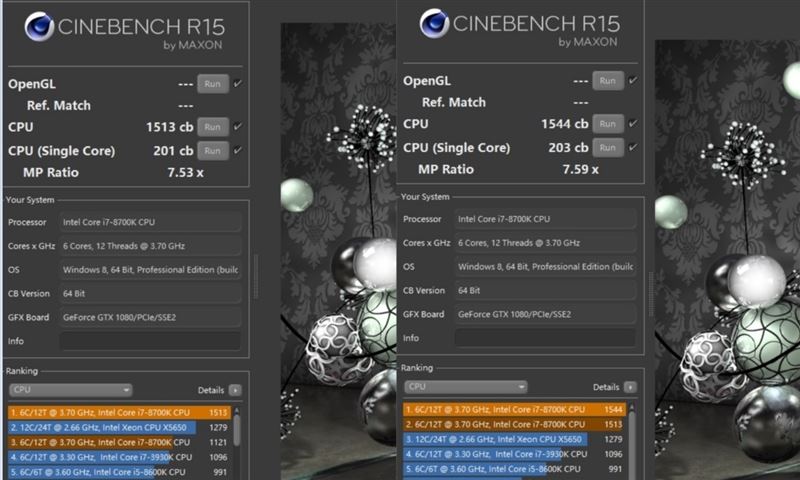800x480 pixels.
Task: Click the Cinebench logo in the right window
Action: pyautogui.click(x=434, y=23)
